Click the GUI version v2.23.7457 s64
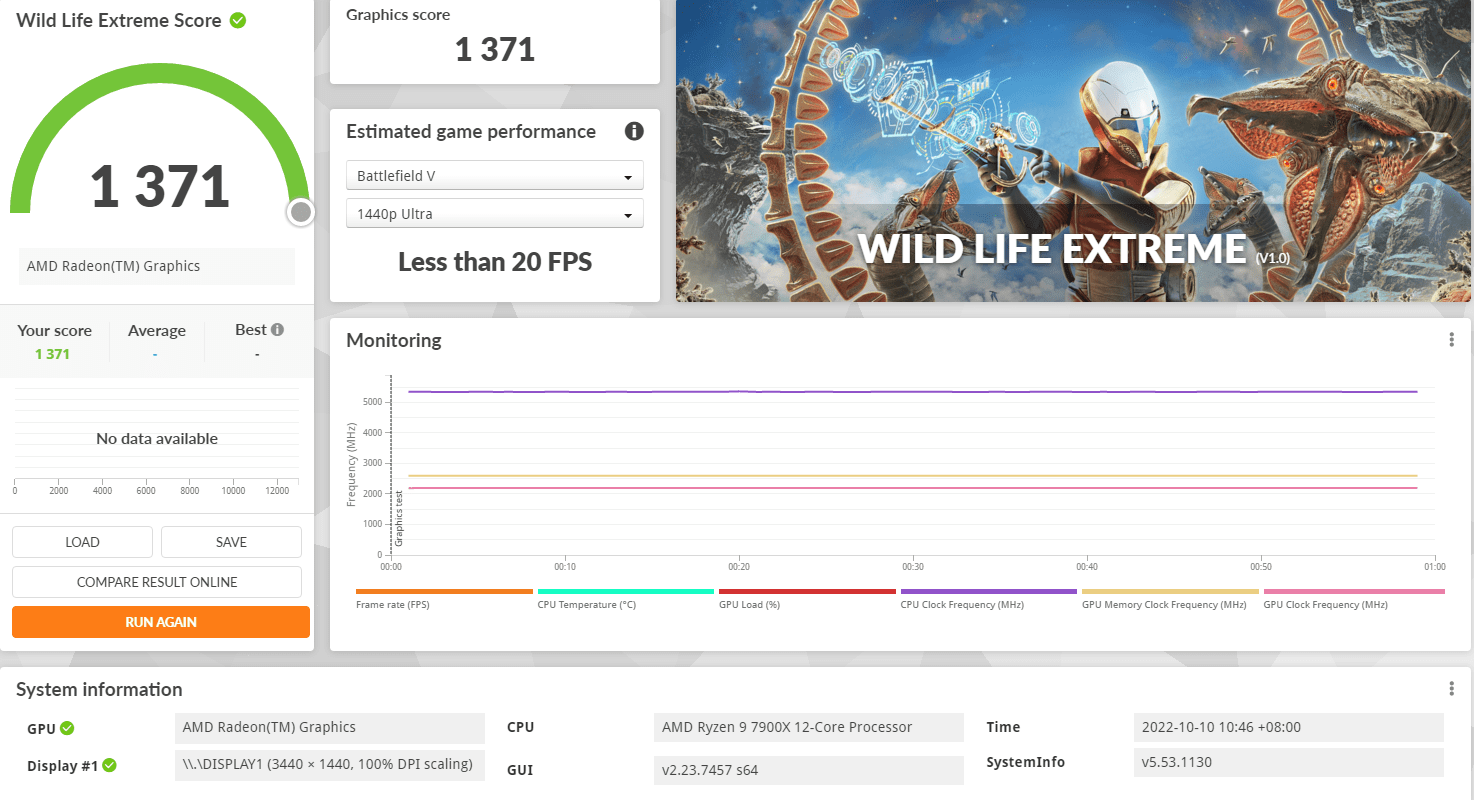This screenshot has width=1474, height=800. point(809,769)
